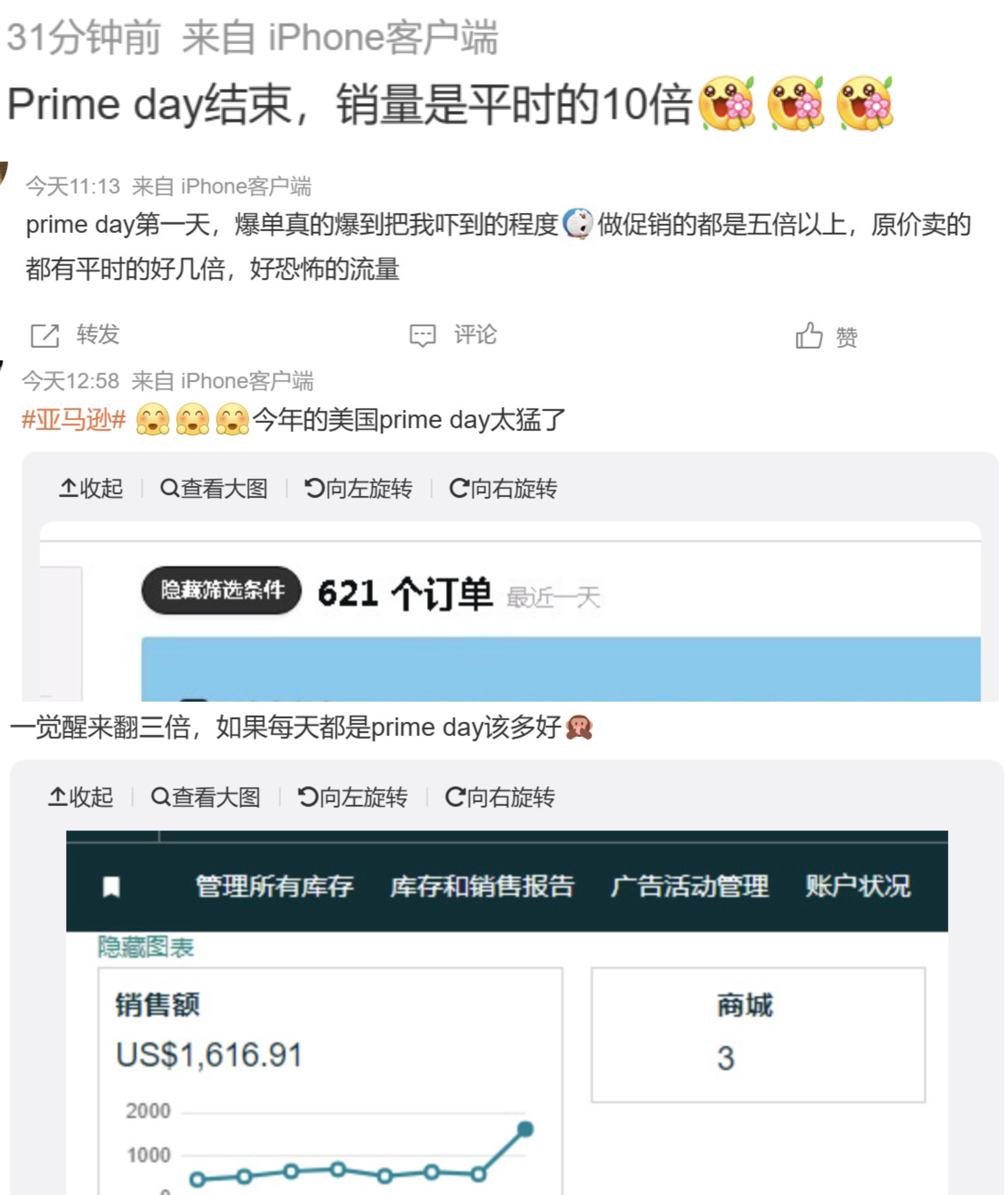Like the post with 赞 thumbs-up
Image resolution: width=1008 pixels, height=1195 pixels.
[809, 336]
